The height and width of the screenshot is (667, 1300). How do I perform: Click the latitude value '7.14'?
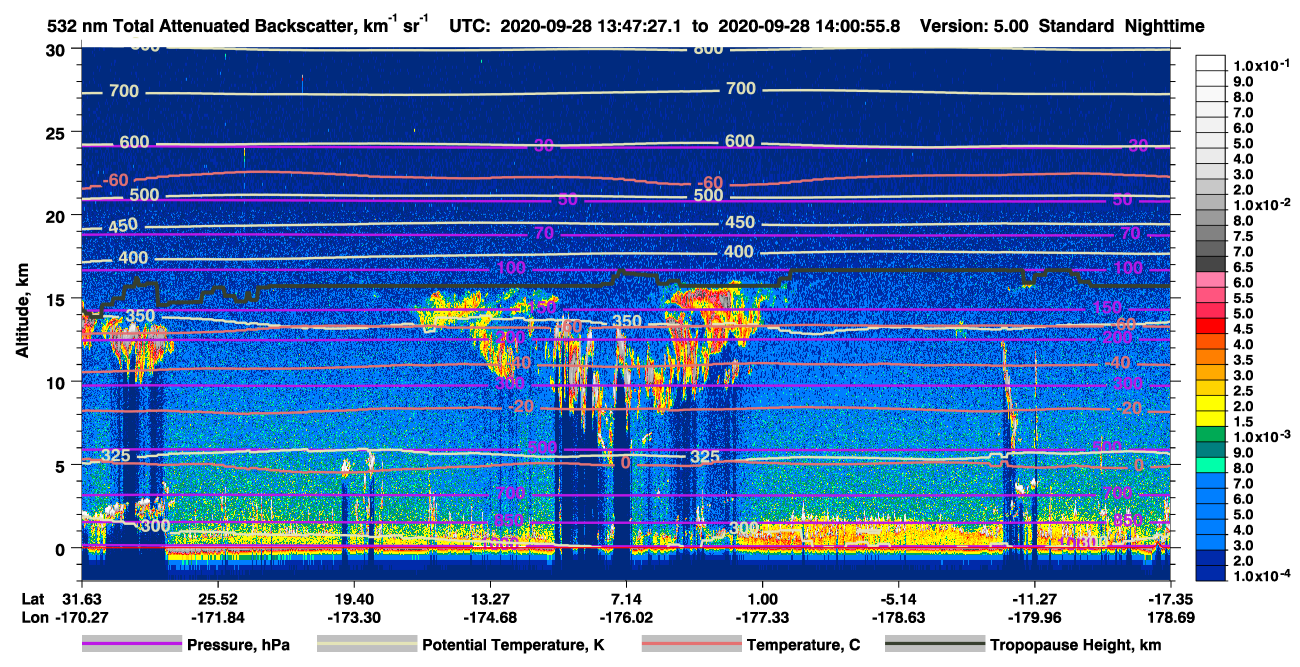click(626, 599)
